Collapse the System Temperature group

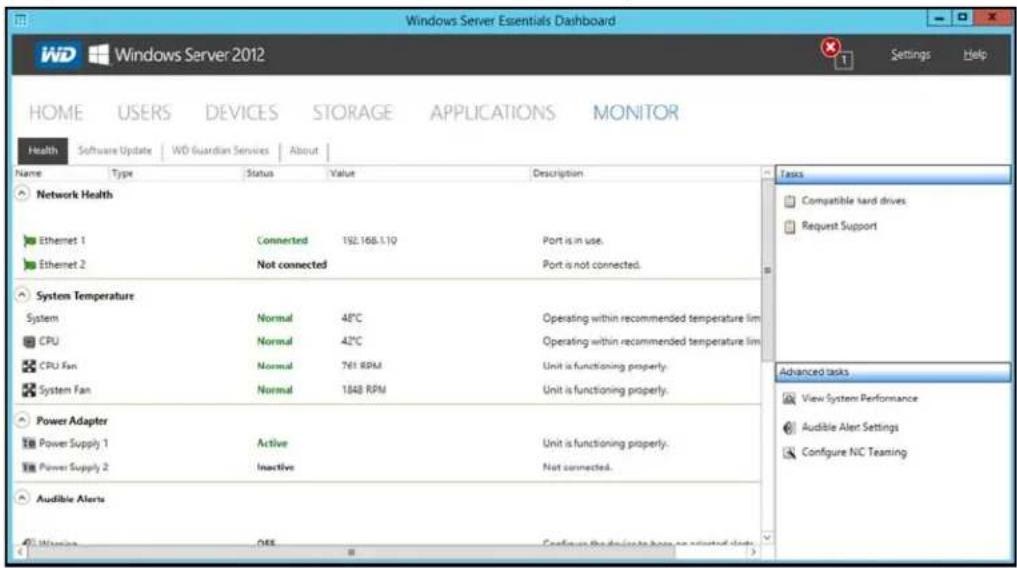22,295
